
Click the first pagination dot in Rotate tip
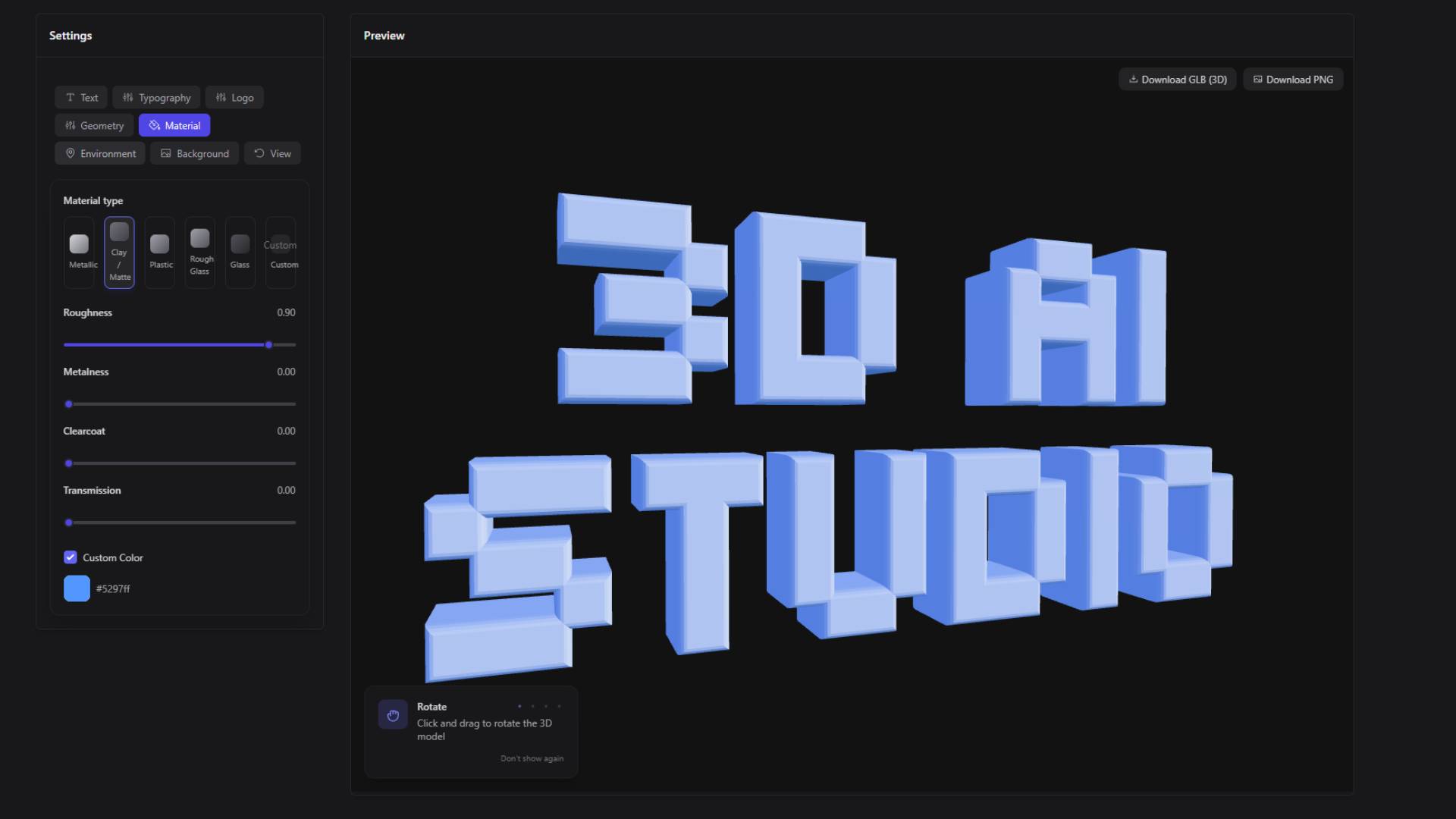tap(519, 707)
